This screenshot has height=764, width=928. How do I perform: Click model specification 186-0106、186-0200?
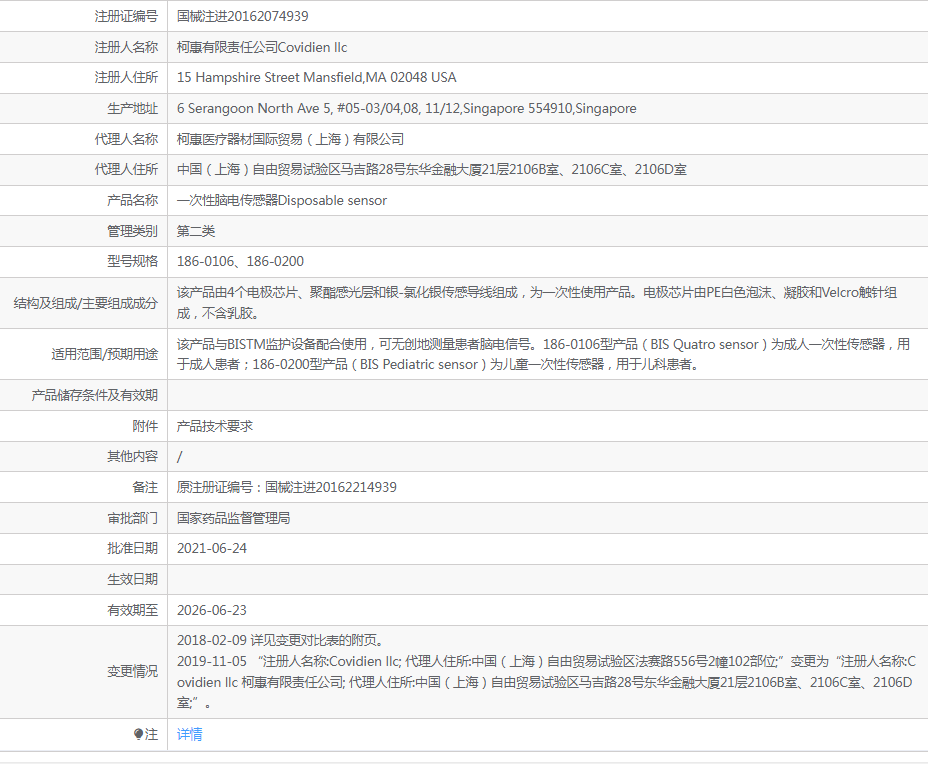pos(240,261)
